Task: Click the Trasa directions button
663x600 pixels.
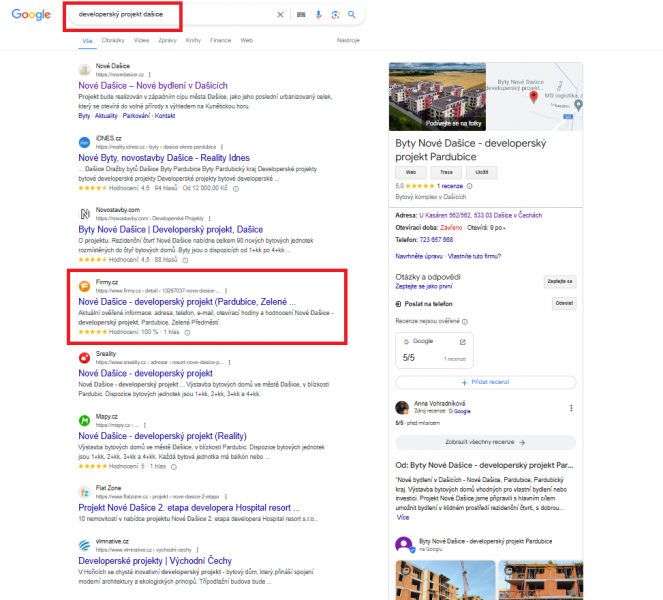Action: pyautogui.click(x=446, y=172)
